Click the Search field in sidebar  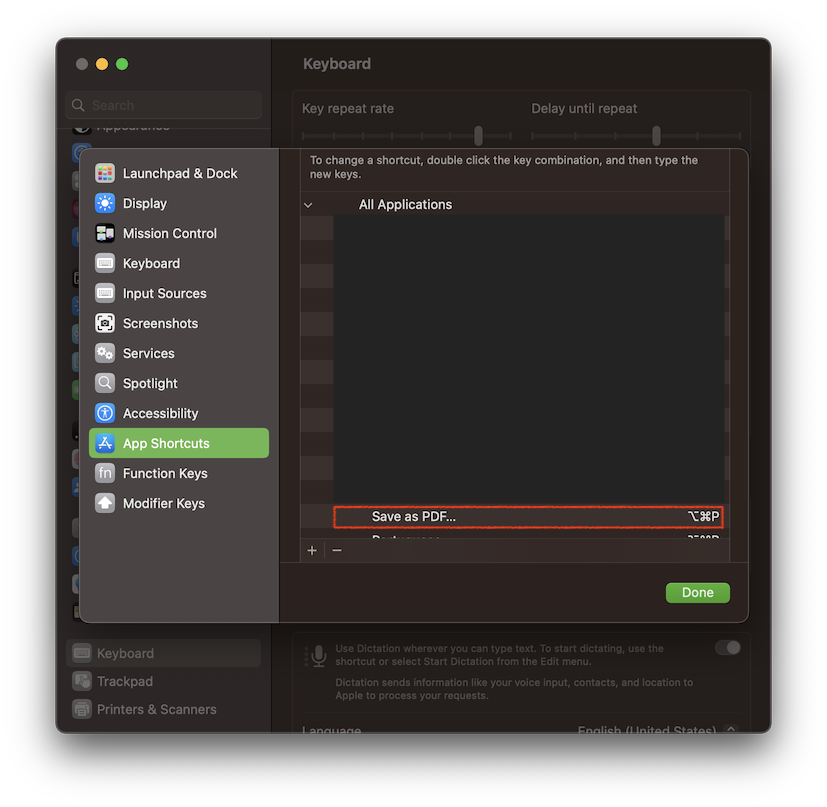[164, 105]
